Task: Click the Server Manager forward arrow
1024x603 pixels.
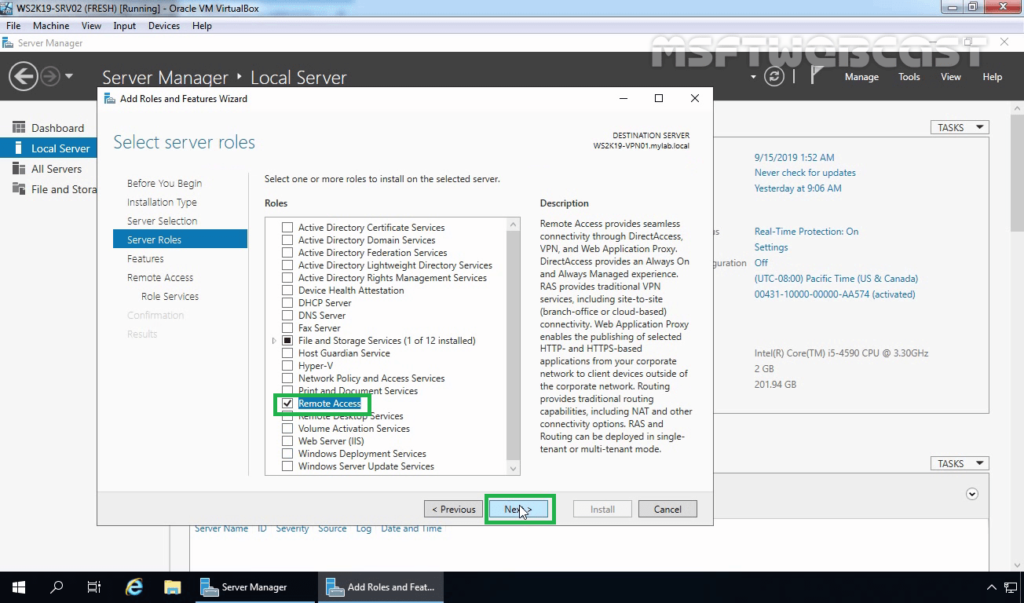Action: pyautogui.click(x=50, y=76)
